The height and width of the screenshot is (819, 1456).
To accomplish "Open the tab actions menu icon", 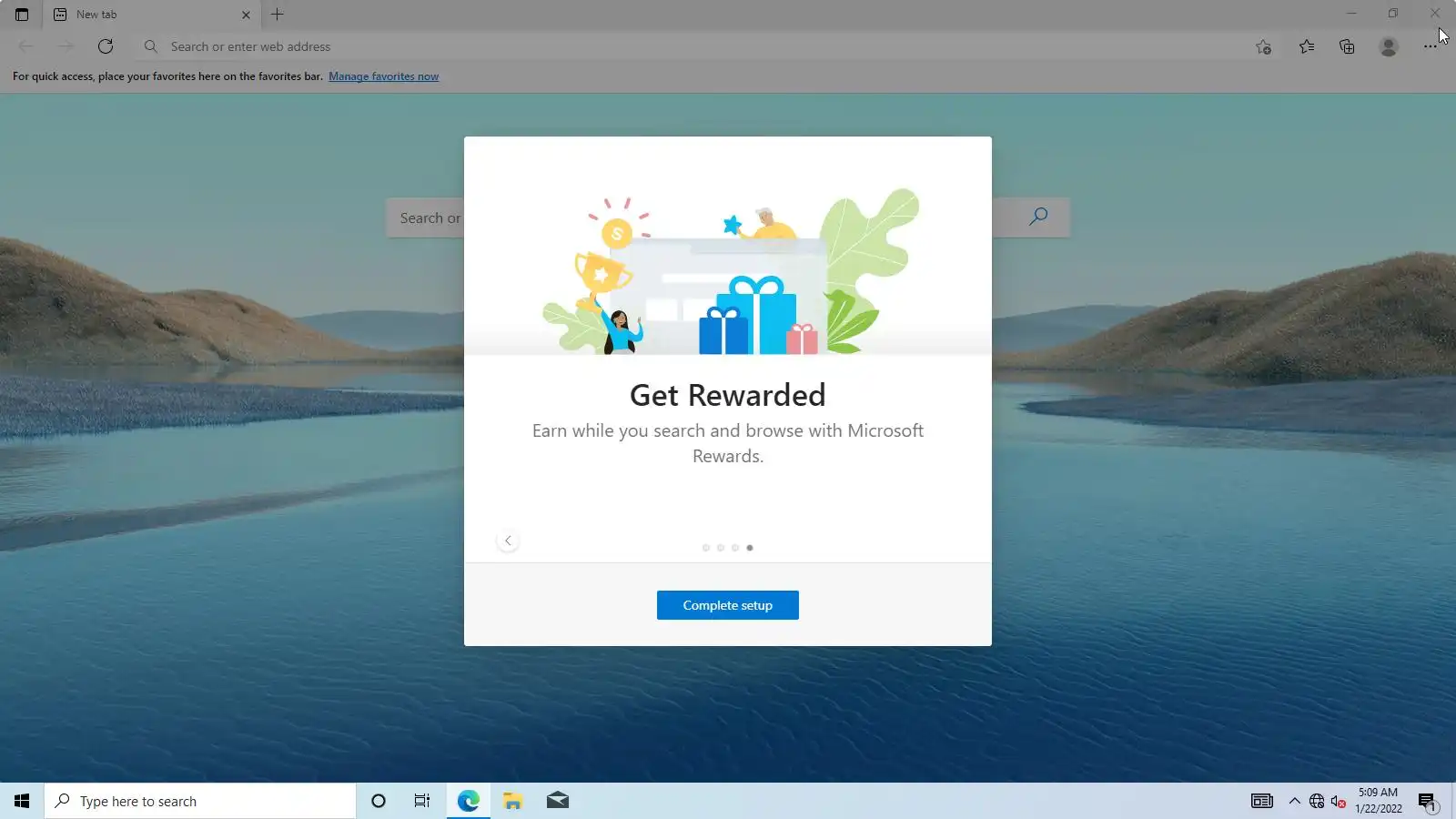I will (22, 15).
